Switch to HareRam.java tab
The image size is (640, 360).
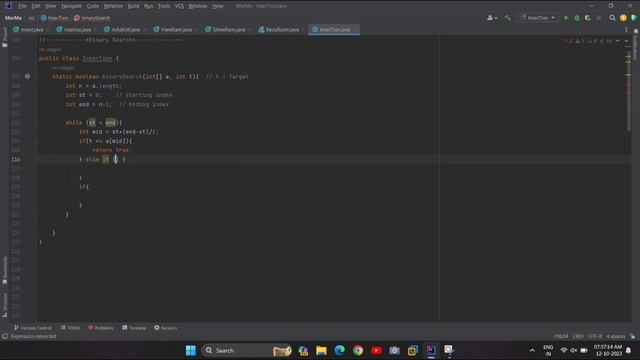(x=176, y=29)
